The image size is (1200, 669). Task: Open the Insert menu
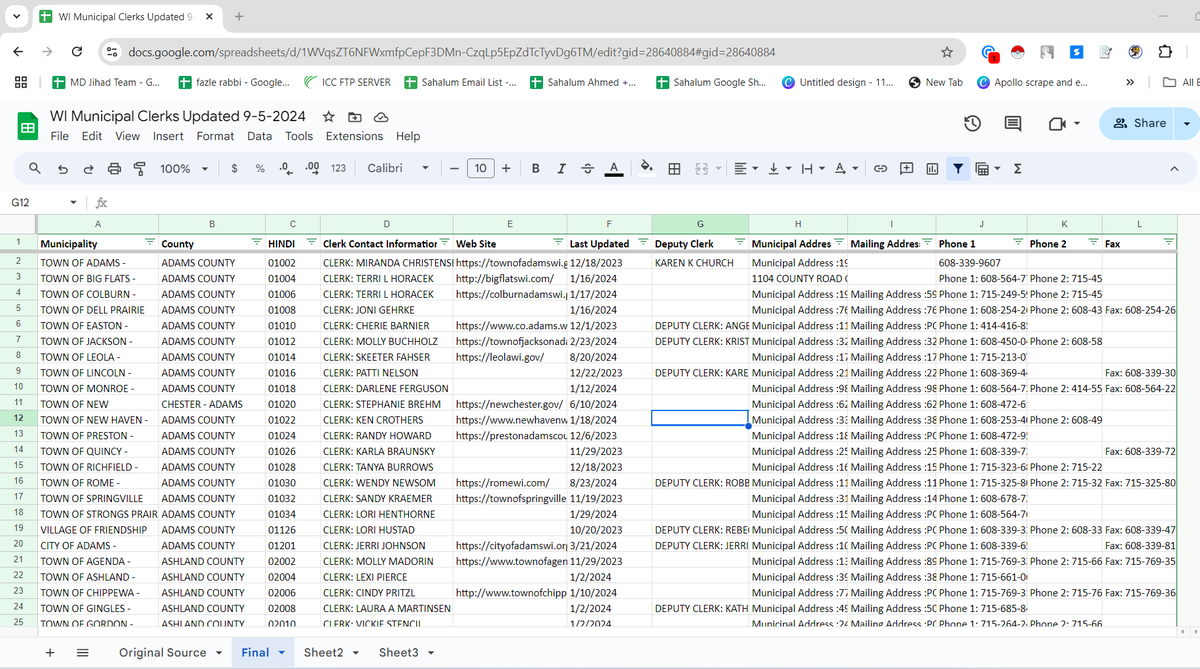coord(168,136)
